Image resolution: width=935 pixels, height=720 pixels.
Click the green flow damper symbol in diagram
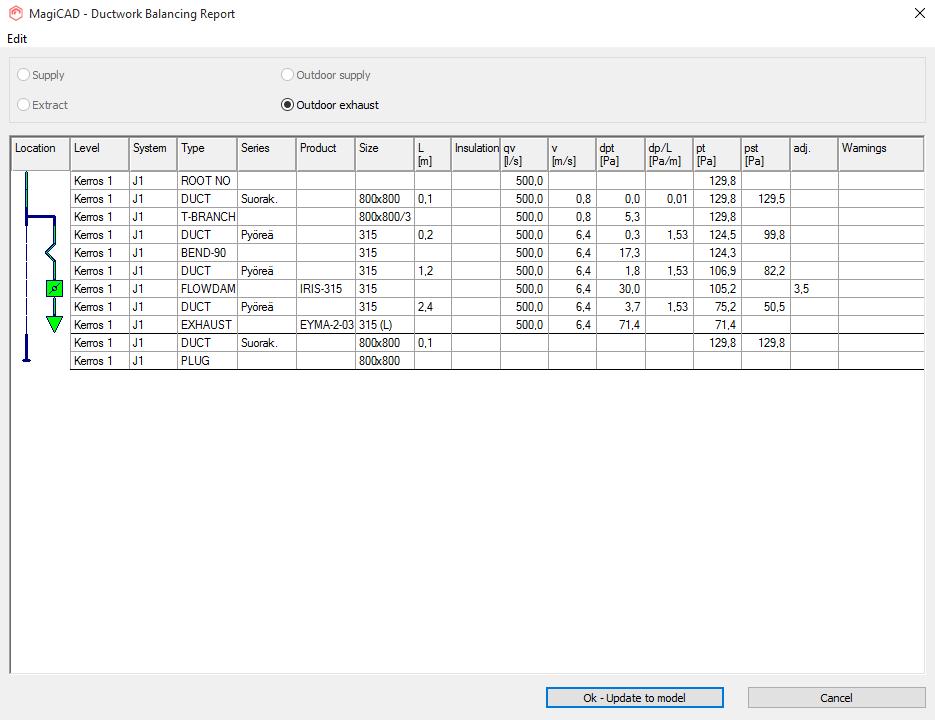coord(54,289)
